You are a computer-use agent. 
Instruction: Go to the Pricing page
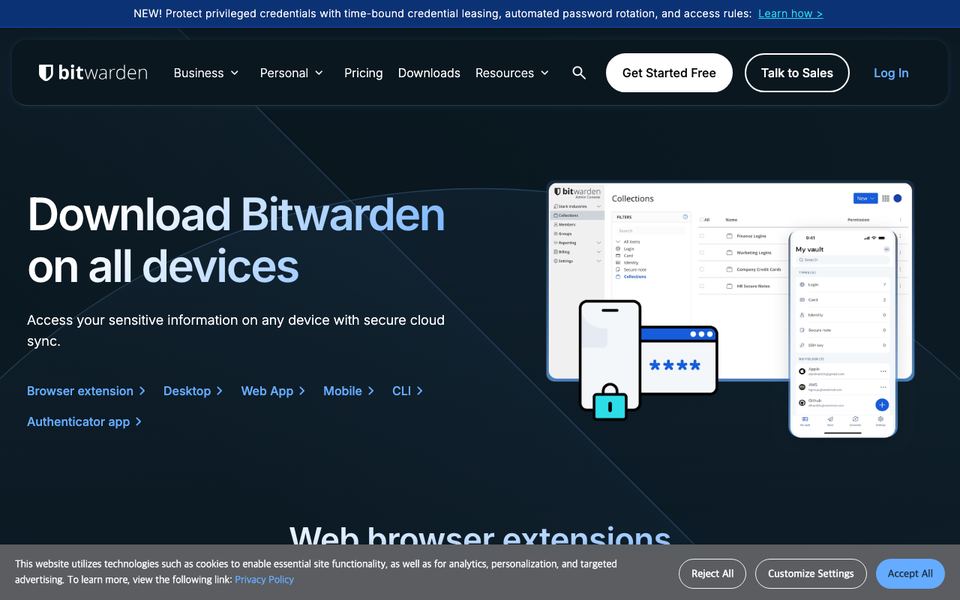click(363, 73)
